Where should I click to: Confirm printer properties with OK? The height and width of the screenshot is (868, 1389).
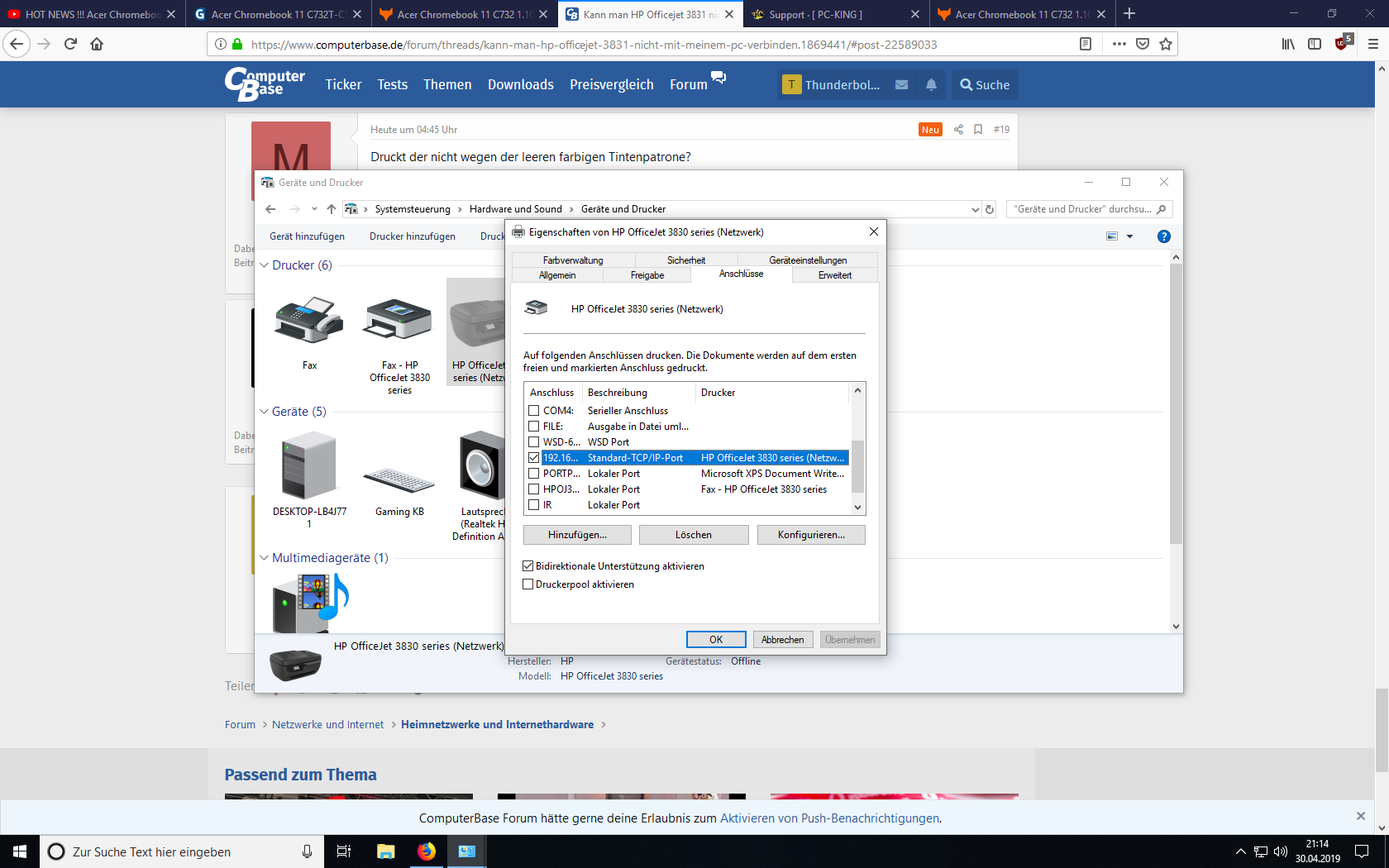pos(716,640)
